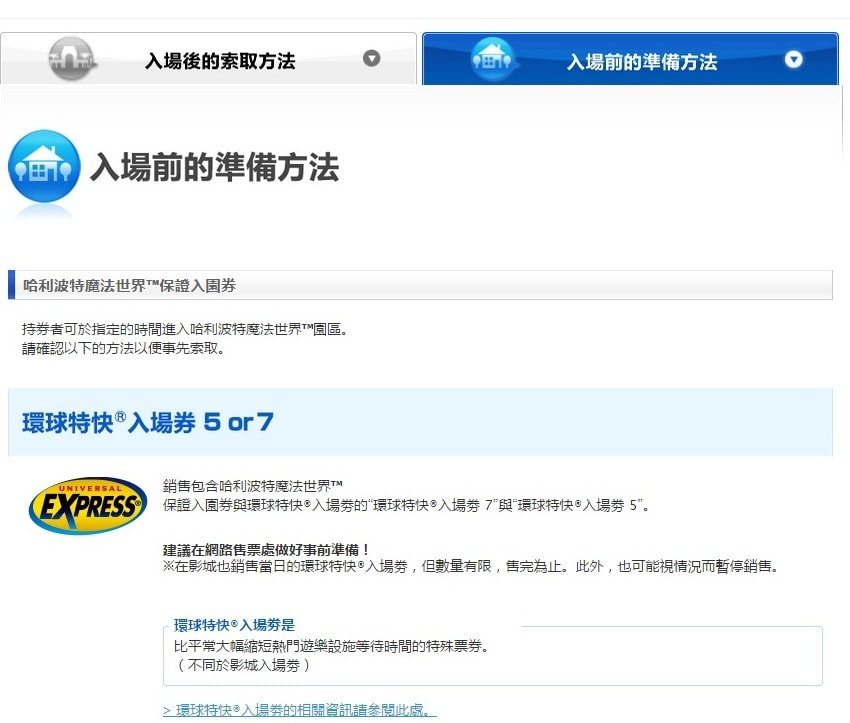Click the ※在影城也銷售當日的環球特快 notice
The height and width of the screenshot is (723, 850).
point(471,566)
